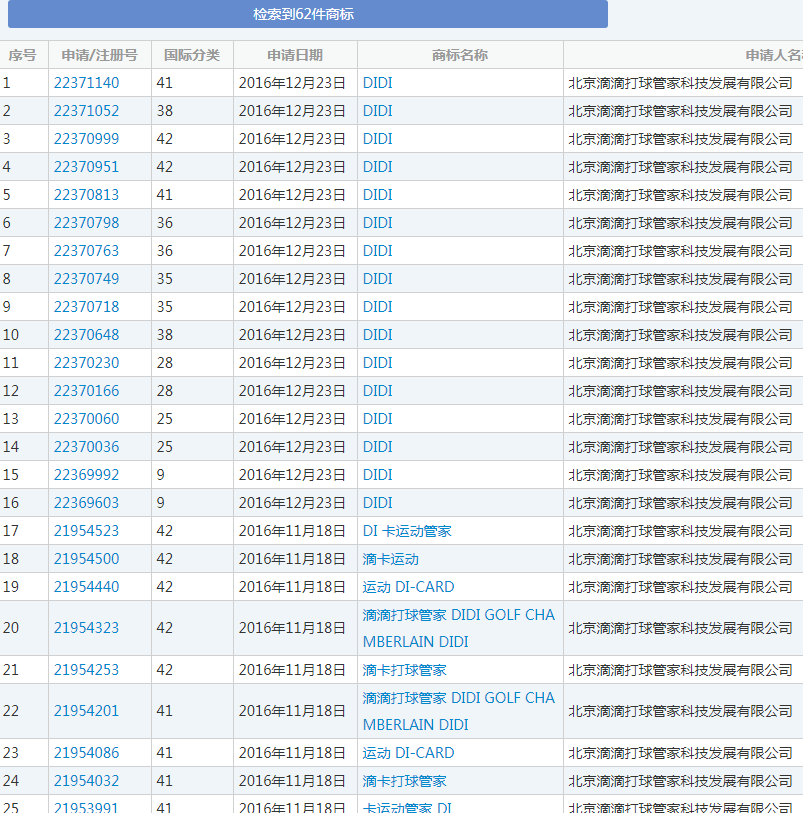This screenshot has width=803, height=813.
Task: Select the class 28 cell in row 11
Action: coord(192,363)
